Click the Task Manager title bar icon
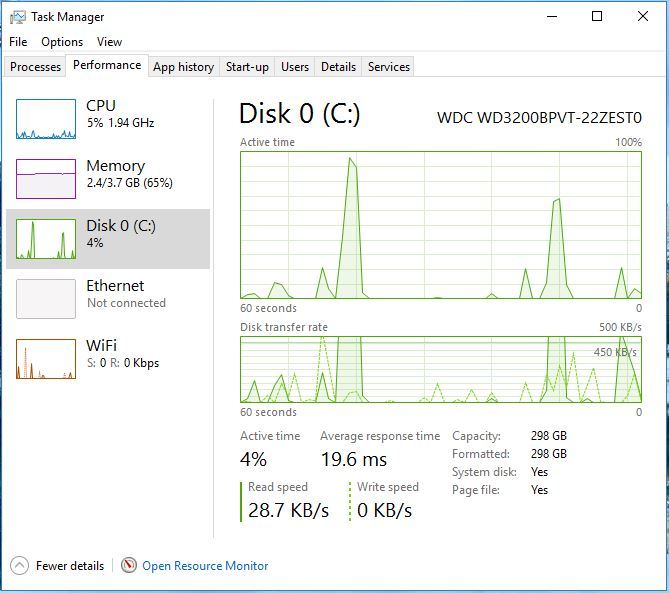669x593 pixels. (17, 17)
